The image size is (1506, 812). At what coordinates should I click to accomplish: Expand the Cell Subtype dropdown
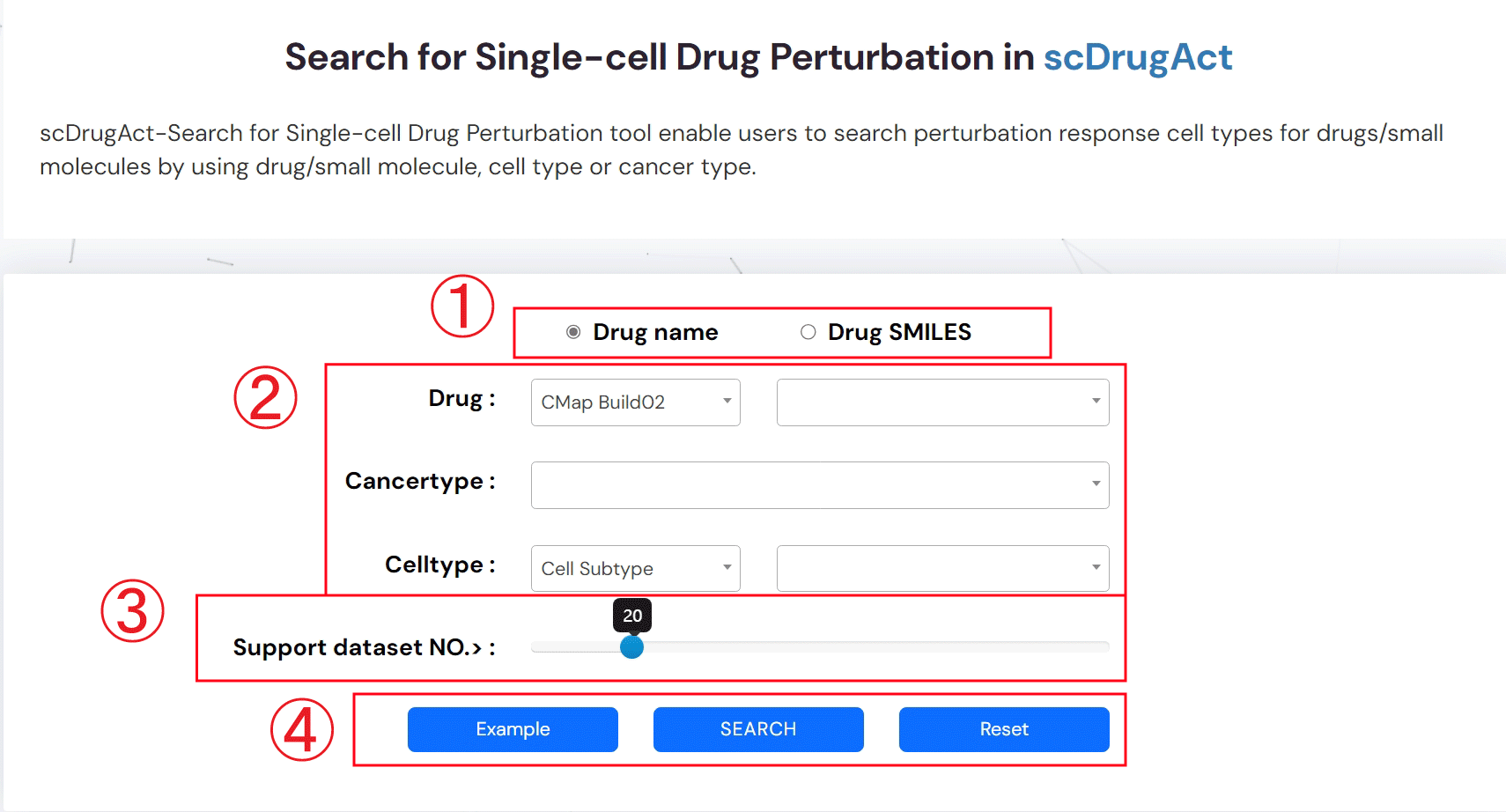point(635,569)
